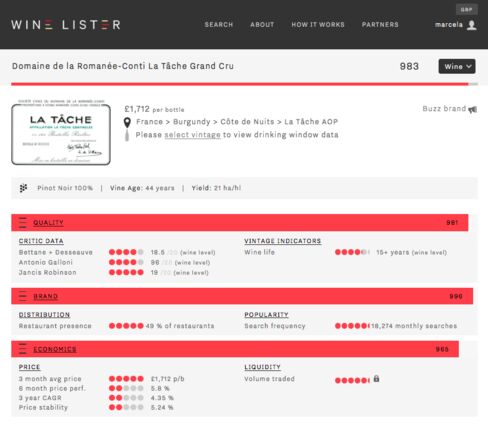Click Jancis Robinson rating dots

click(x=126, y=272)
